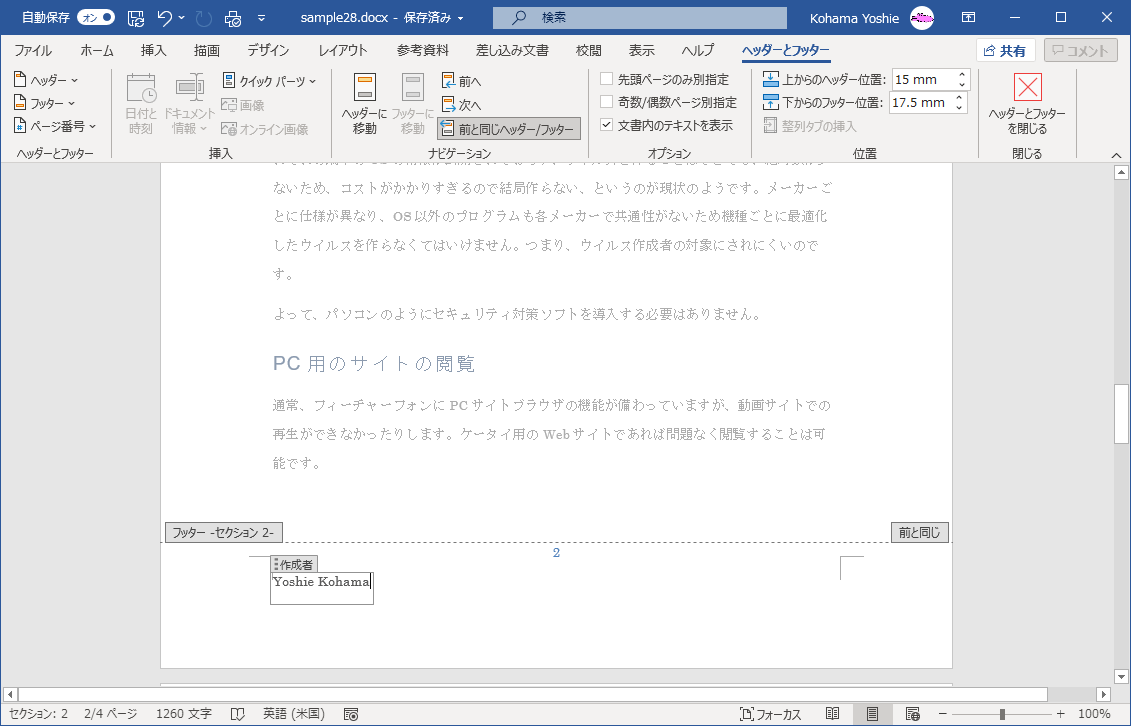
Task: Open the クイック パーツ dropdown
Action: point(270,81)
